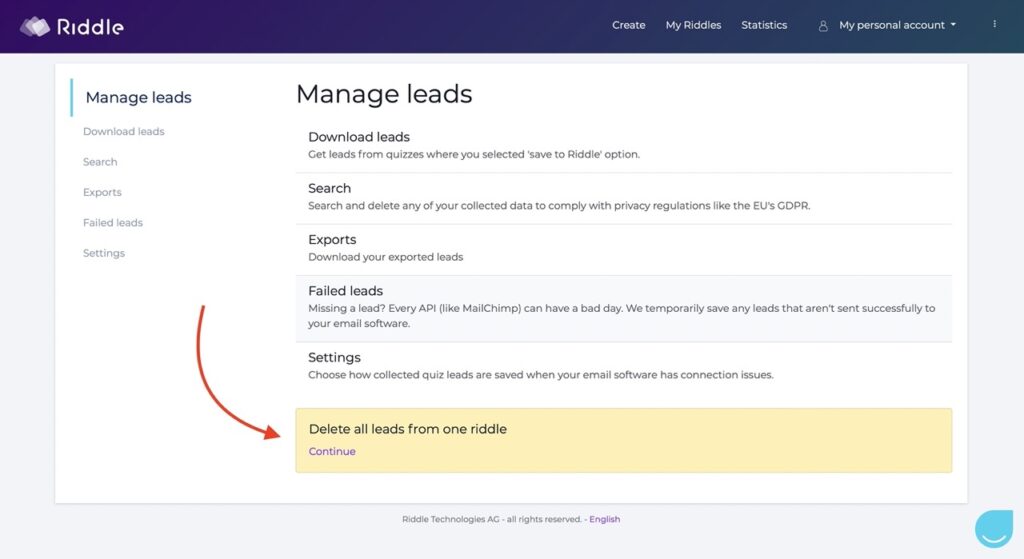1024x559 pixels.
Task: Select Settings in the sidebar
Action: [104, 253]
